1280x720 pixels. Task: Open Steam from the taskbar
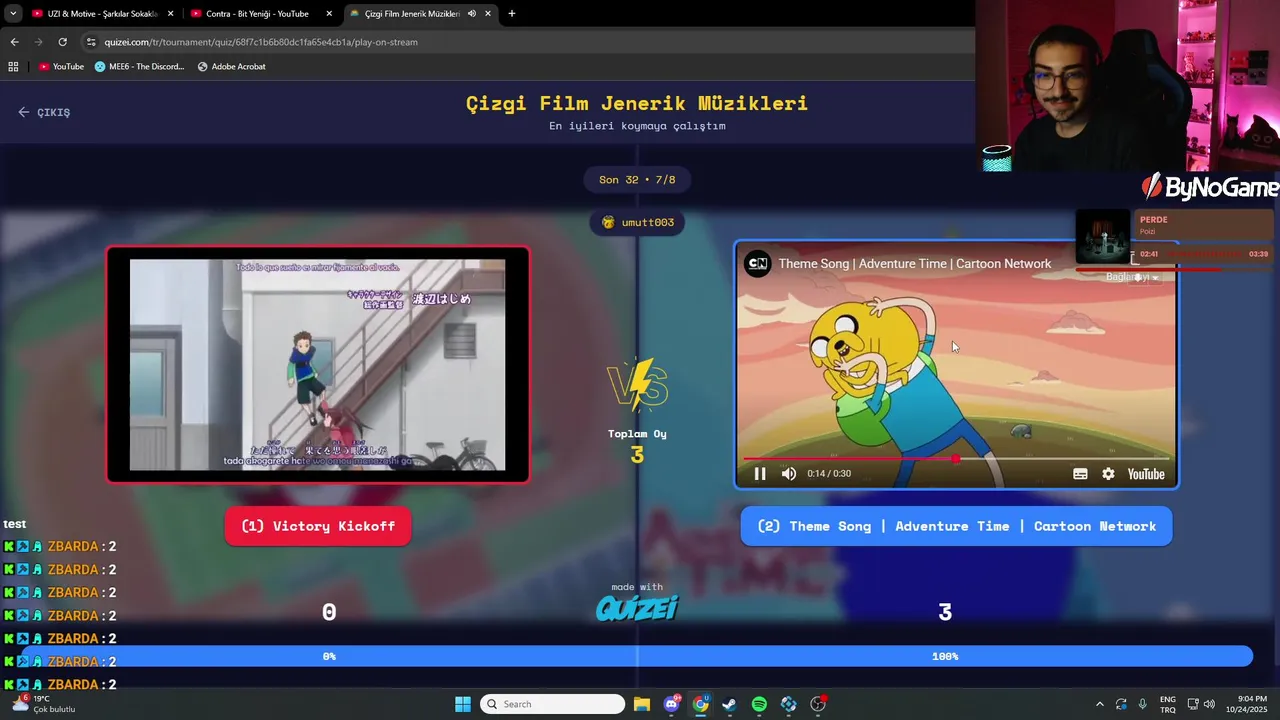[730, 704]
